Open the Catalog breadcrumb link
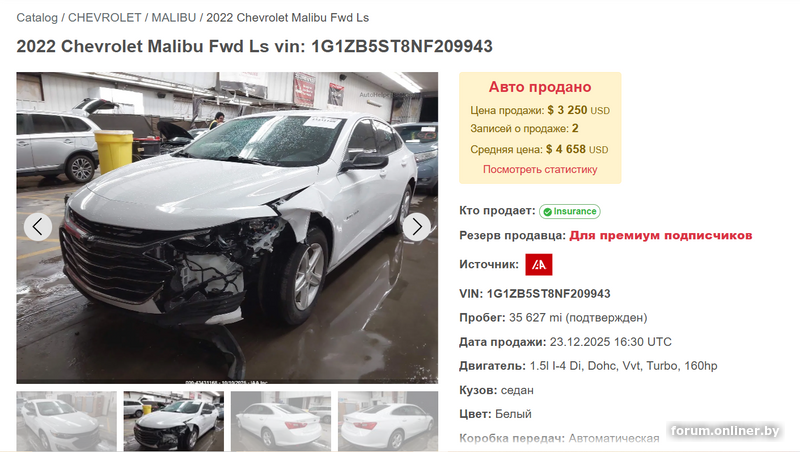This screenshot has height=452, width=800. tap(37, 18)
